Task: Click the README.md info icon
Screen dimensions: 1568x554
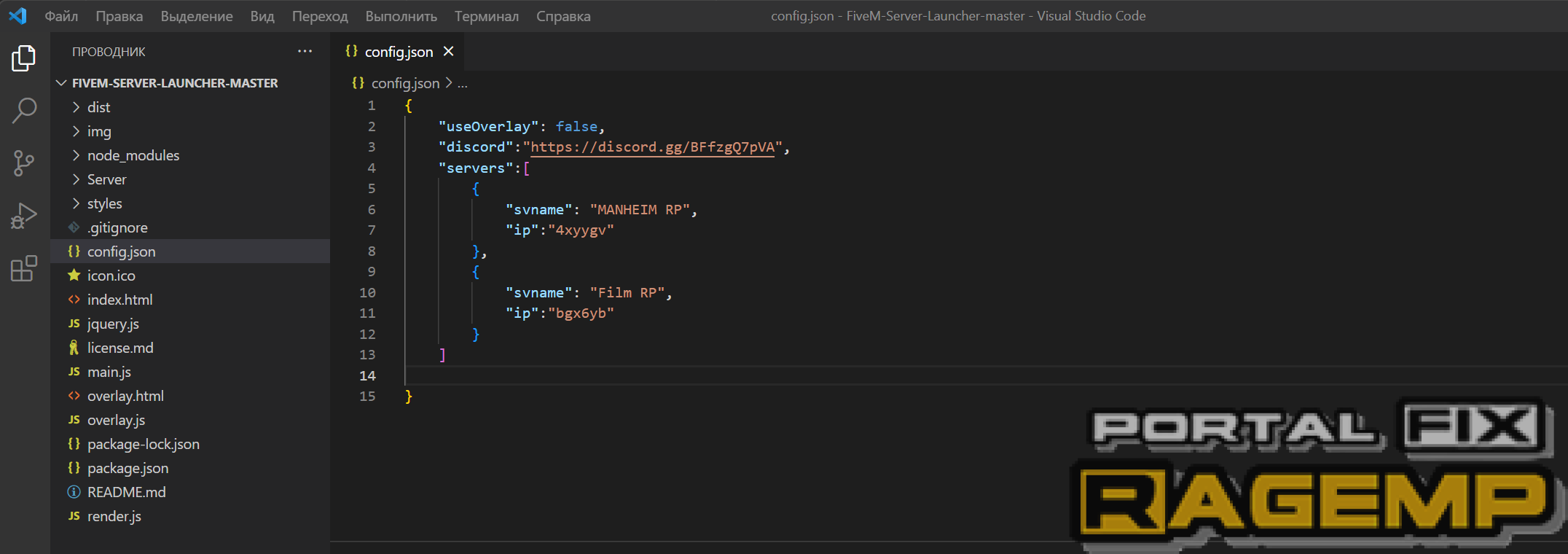Action: [74, 492]
